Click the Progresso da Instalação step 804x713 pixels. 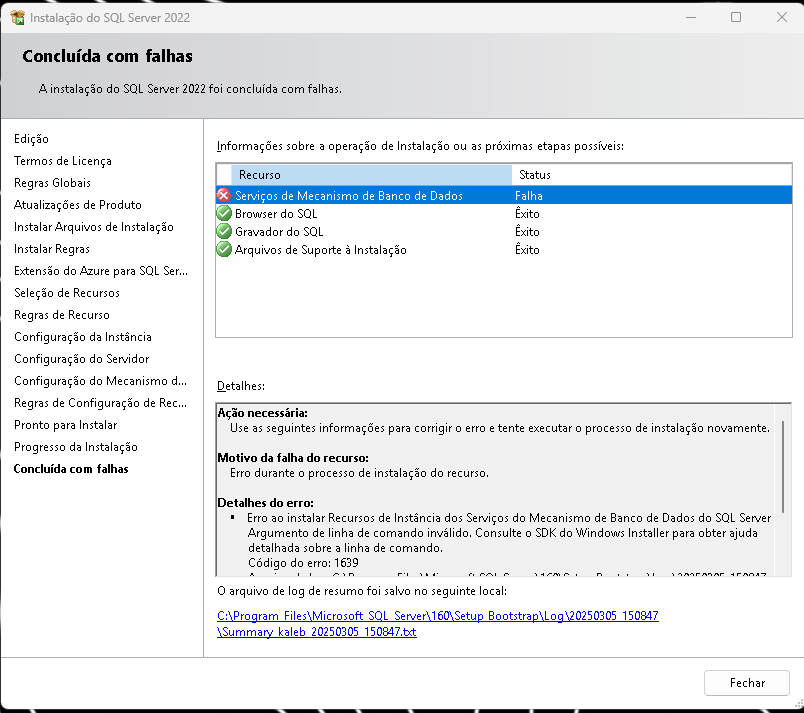(x=76, y=447)
